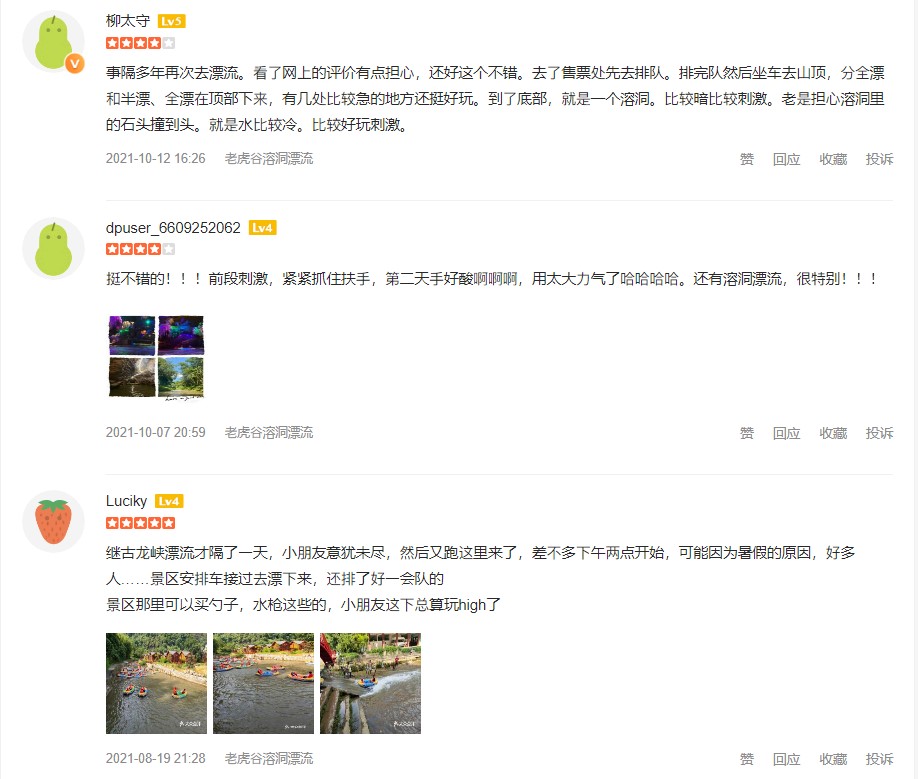The image size is (918, 779).
Task: Save dpuser_6609252062's review using 收藏
Action: (x=833, y=433)
